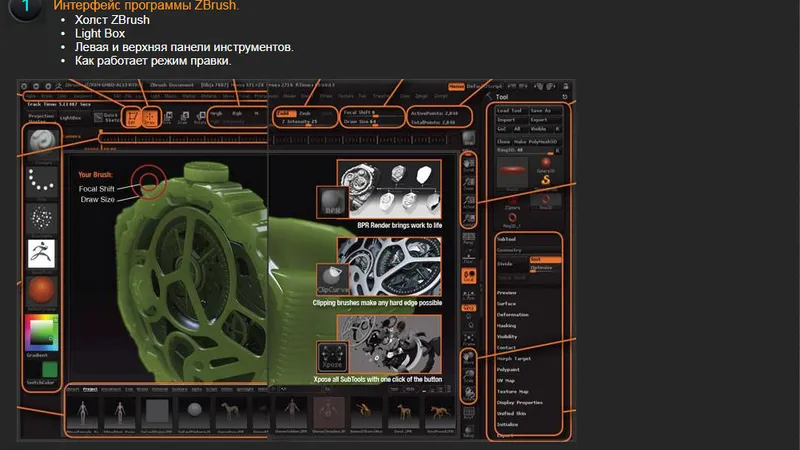The height and width of the screenshot is (450, 800).
Task: Open the Transform menu
Action: [381, 96]
